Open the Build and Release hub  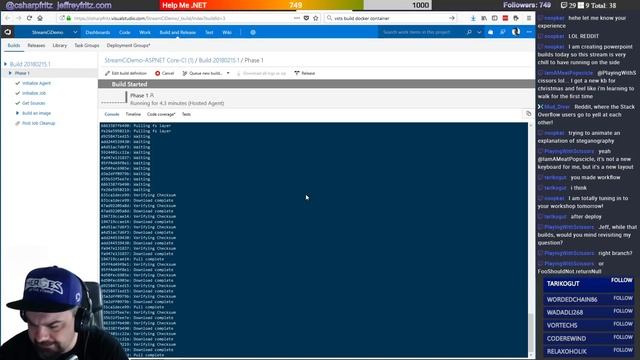(178, 32)
